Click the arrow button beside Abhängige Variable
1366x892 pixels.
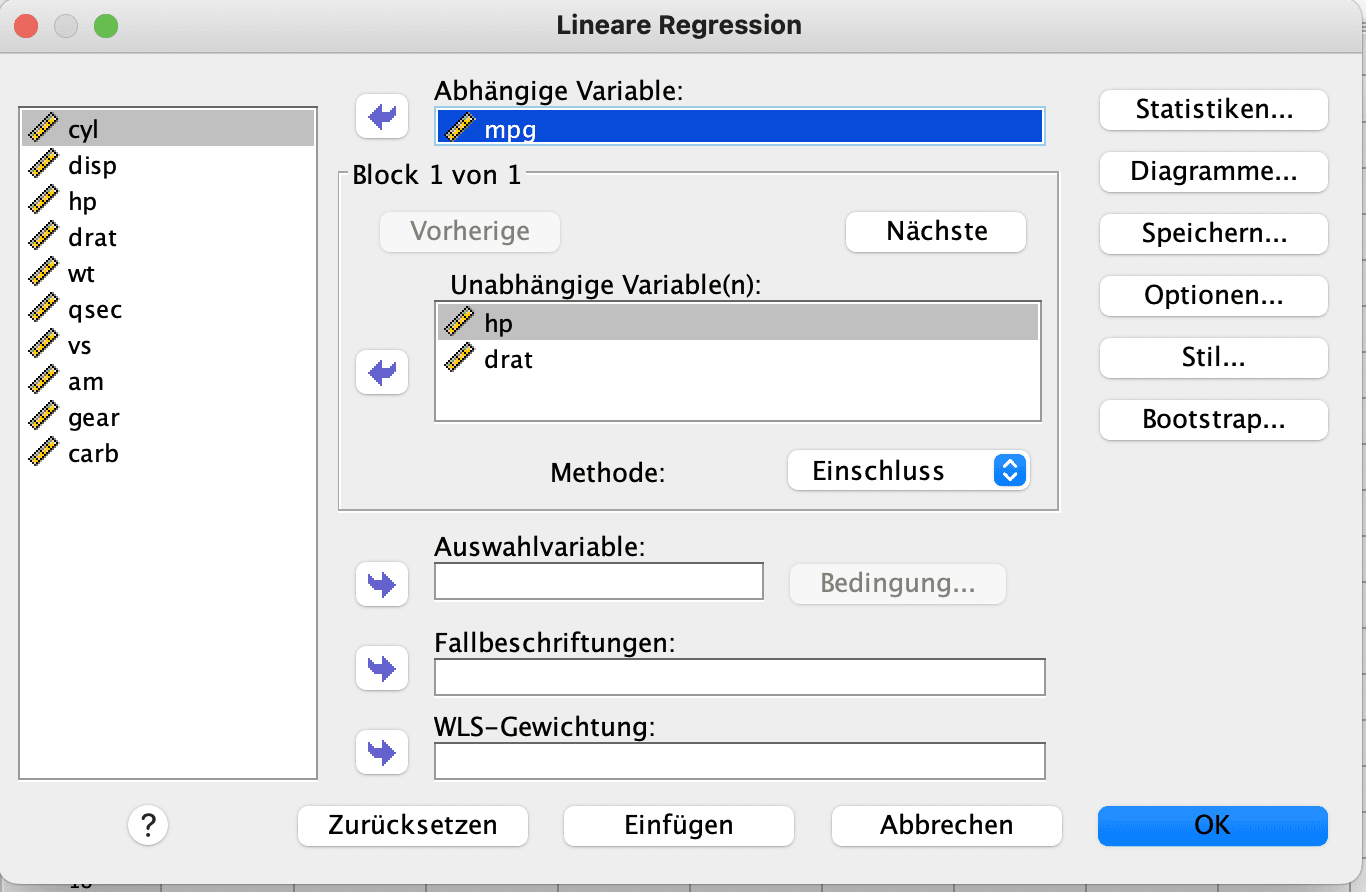coord(382,117)
